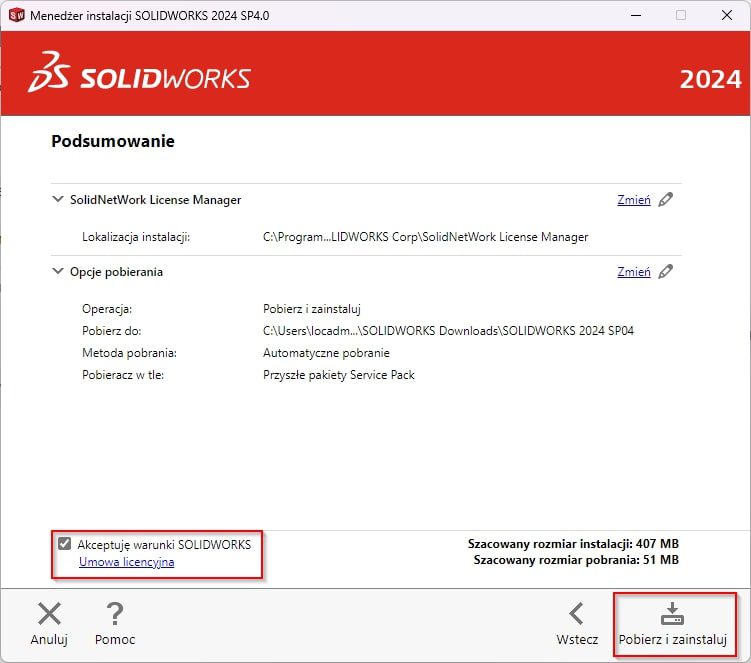Collapse the Opcje pobierania section
The image size is (751, 663).
pyautogui.click(x=57, y=271)
